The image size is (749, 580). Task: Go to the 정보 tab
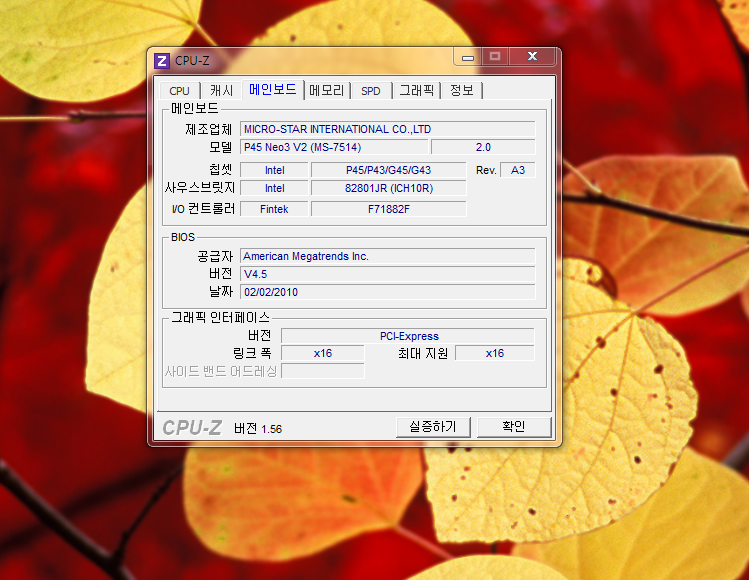pos(461,91)
